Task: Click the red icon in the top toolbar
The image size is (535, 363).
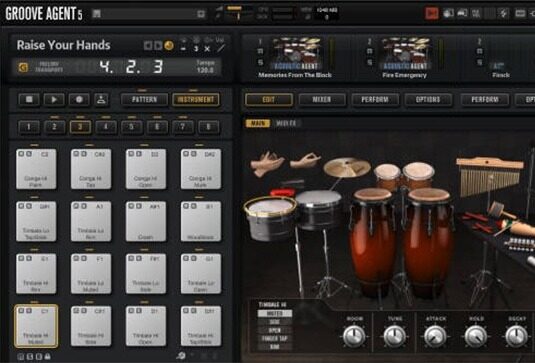Action: [432, 13]
